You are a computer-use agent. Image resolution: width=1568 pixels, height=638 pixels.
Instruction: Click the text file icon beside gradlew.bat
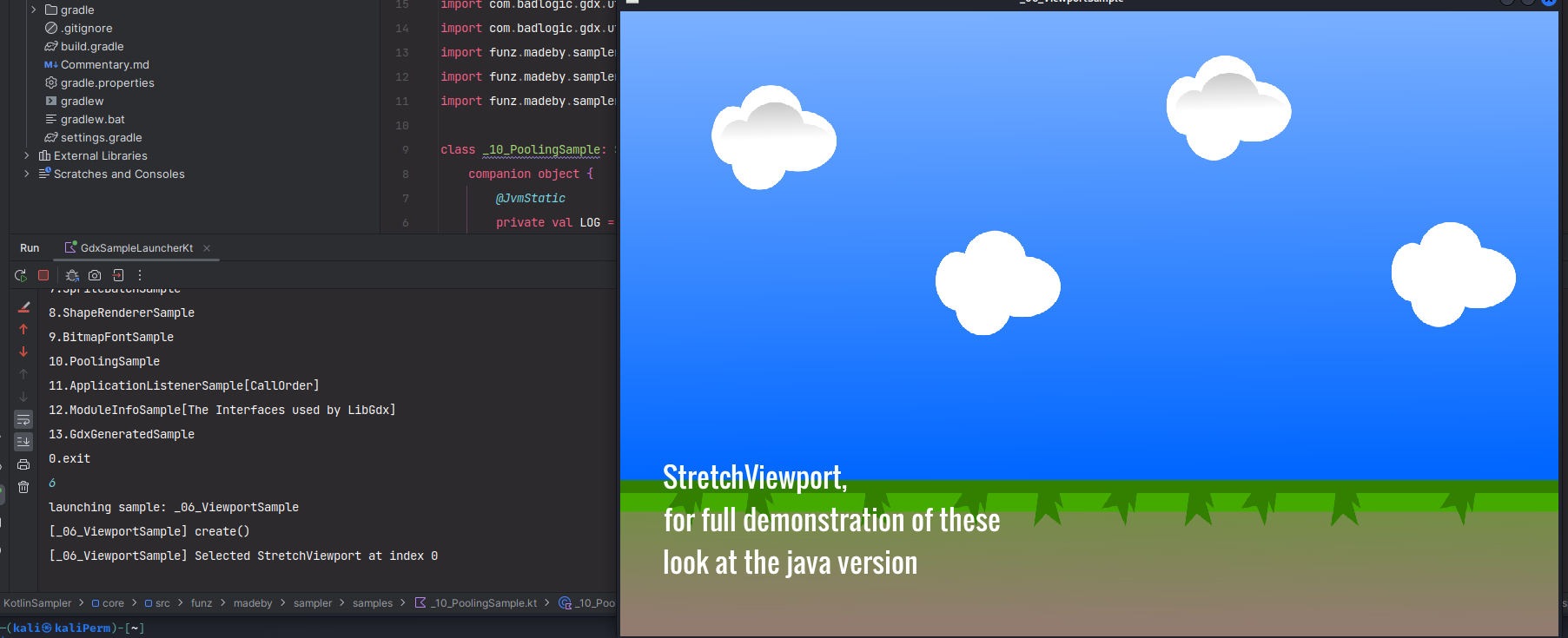pos(51,120)
